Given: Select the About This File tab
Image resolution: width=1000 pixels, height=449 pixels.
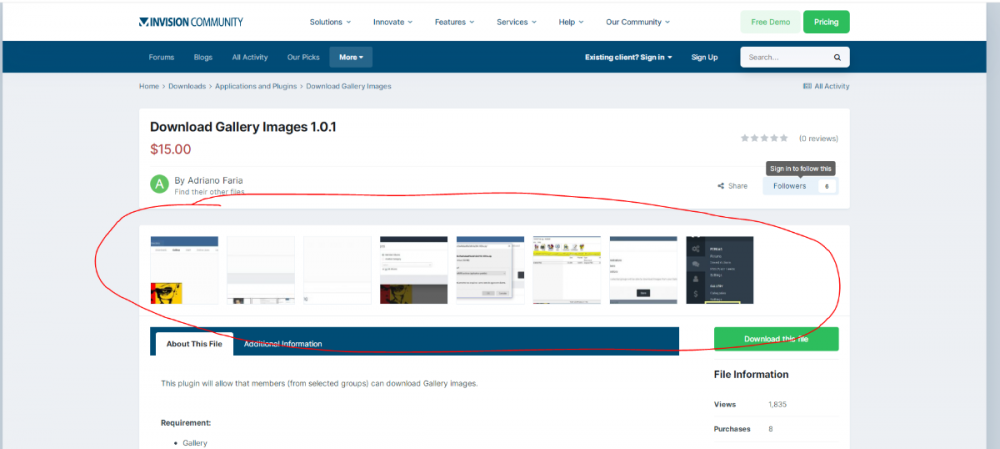Looking at the screenshot, I should pyautogui.click(x=192, y=344).
